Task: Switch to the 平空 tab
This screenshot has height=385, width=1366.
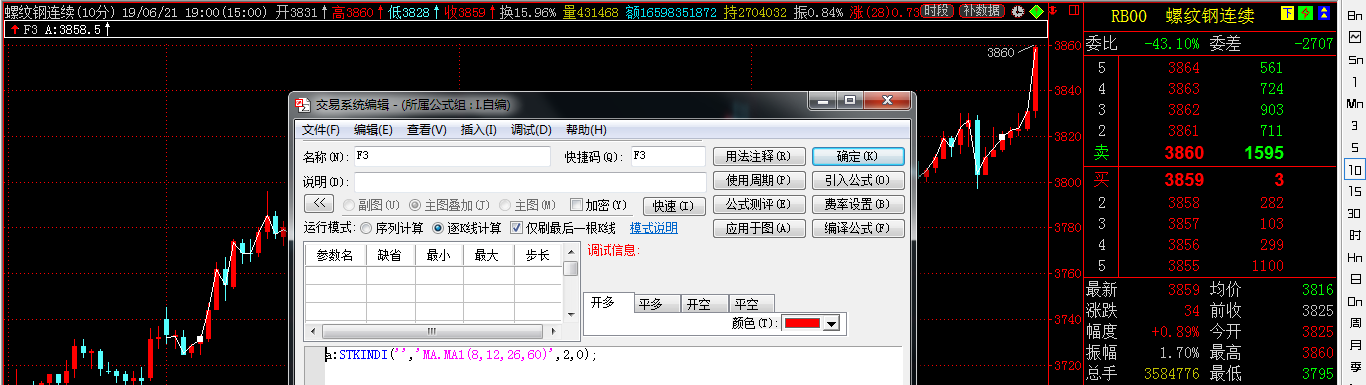Action: [x=752, y=304]
